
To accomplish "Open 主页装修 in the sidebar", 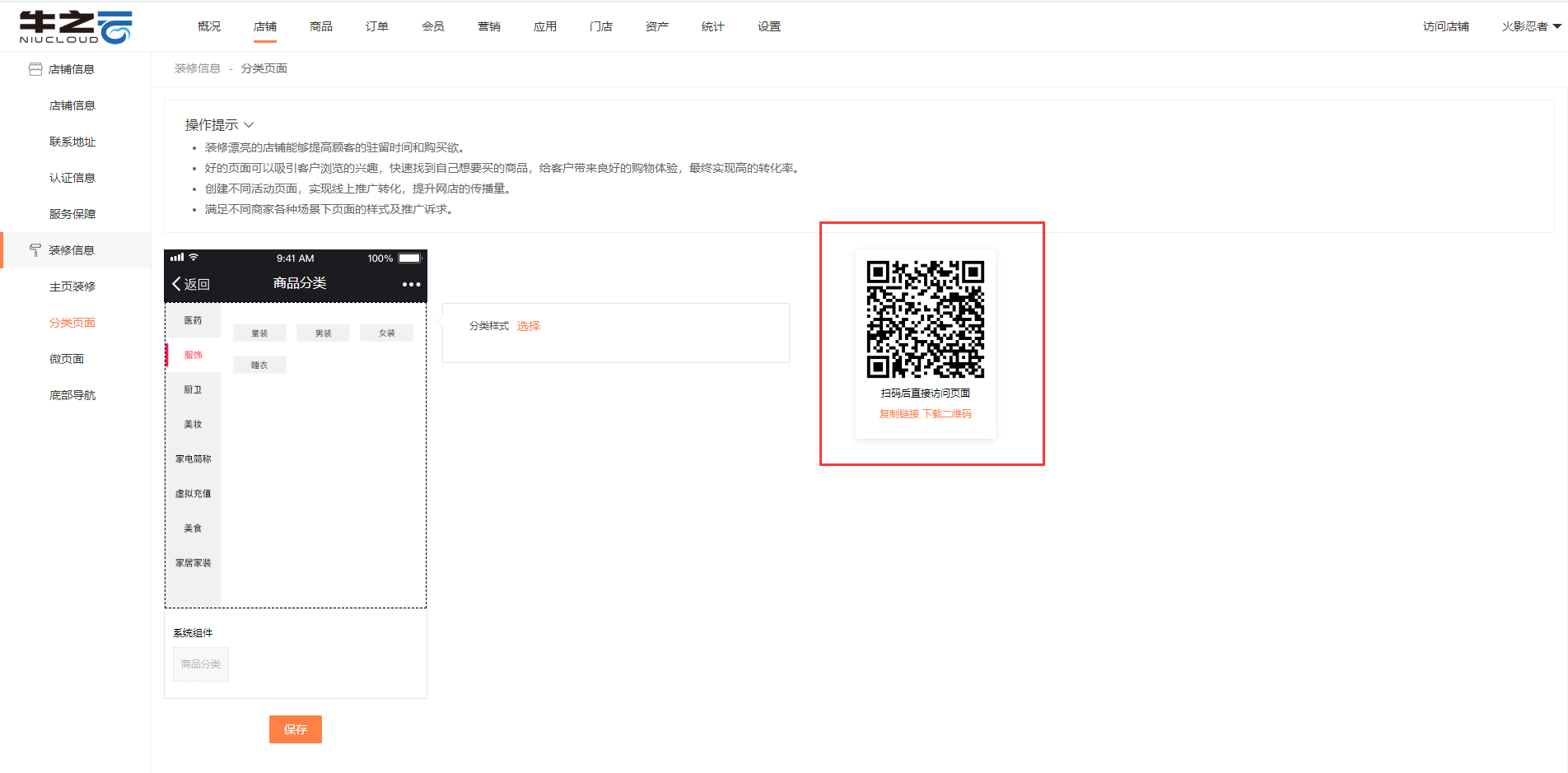I will [x=72, y=286].
